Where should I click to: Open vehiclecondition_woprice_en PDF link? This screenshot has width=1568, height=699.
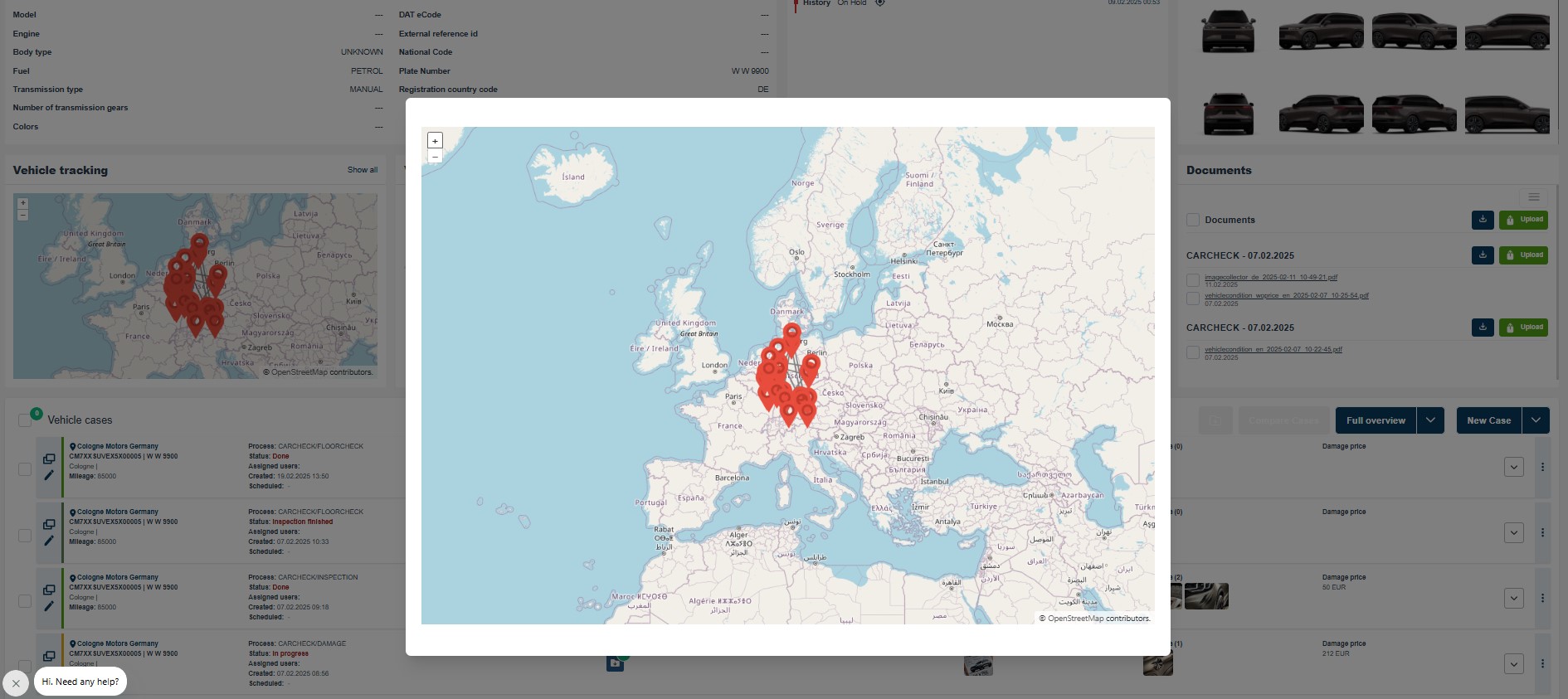click(x=1286, y=295)
